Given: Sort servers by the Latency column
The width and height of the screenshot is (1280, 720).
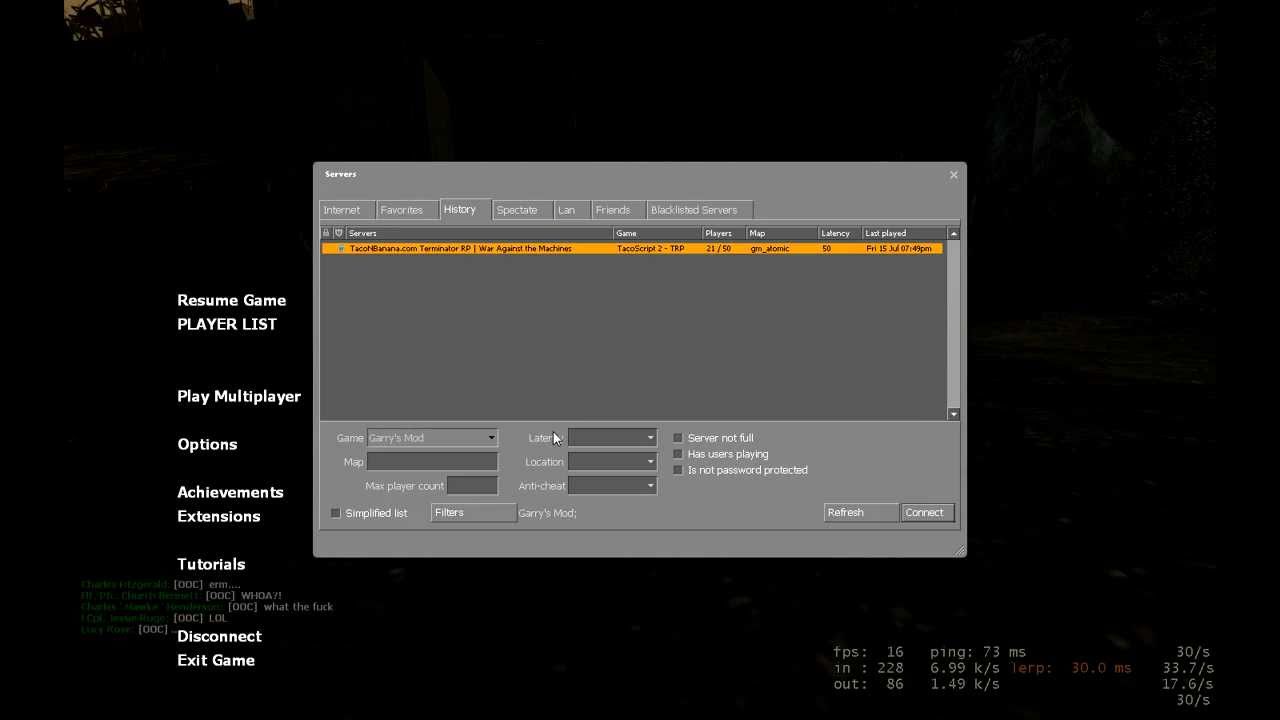Looking at the screenshot, I should (841, 233).
